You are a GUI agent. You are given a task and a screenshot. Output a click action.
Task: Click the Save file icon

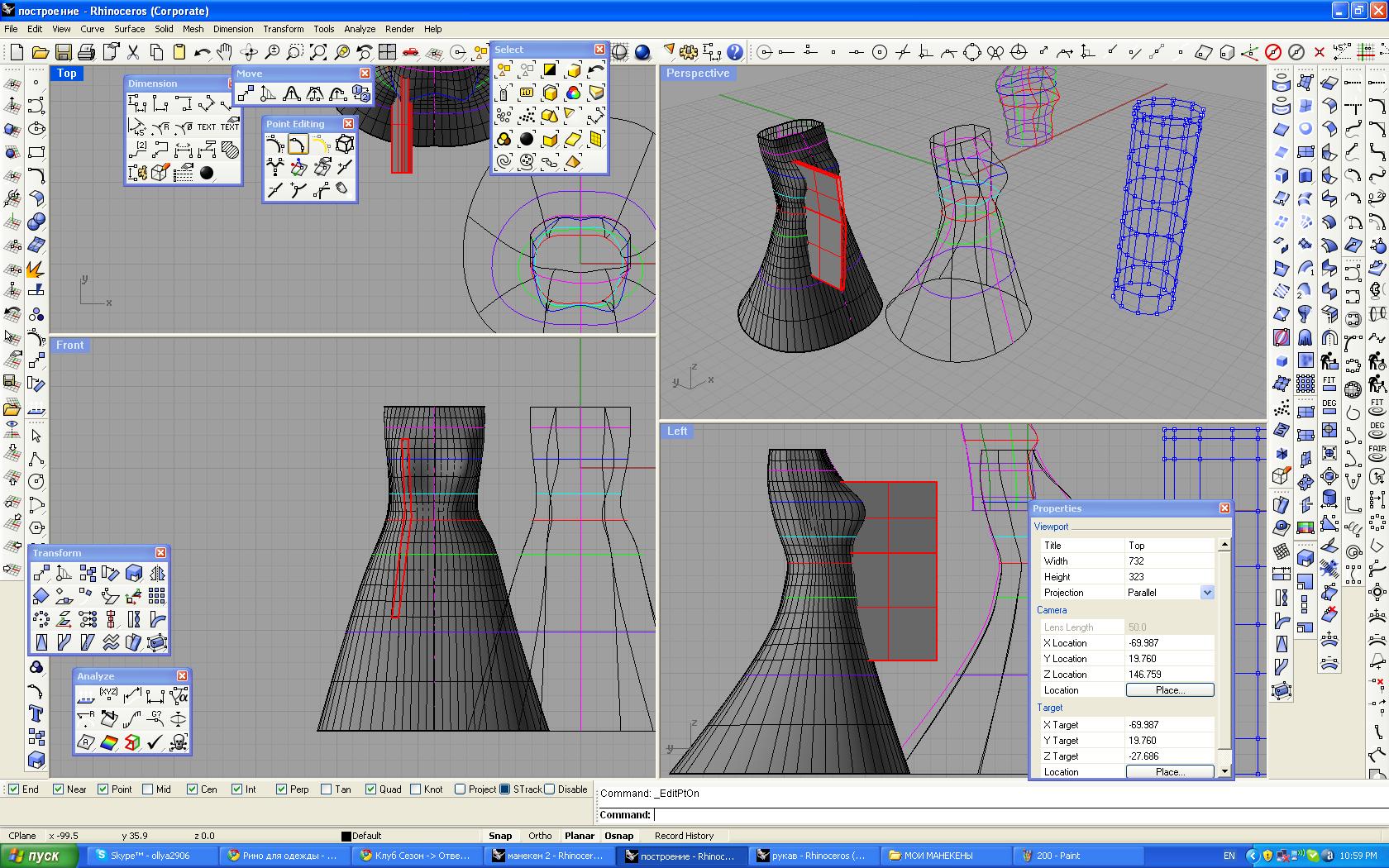[x=63, y=52]
